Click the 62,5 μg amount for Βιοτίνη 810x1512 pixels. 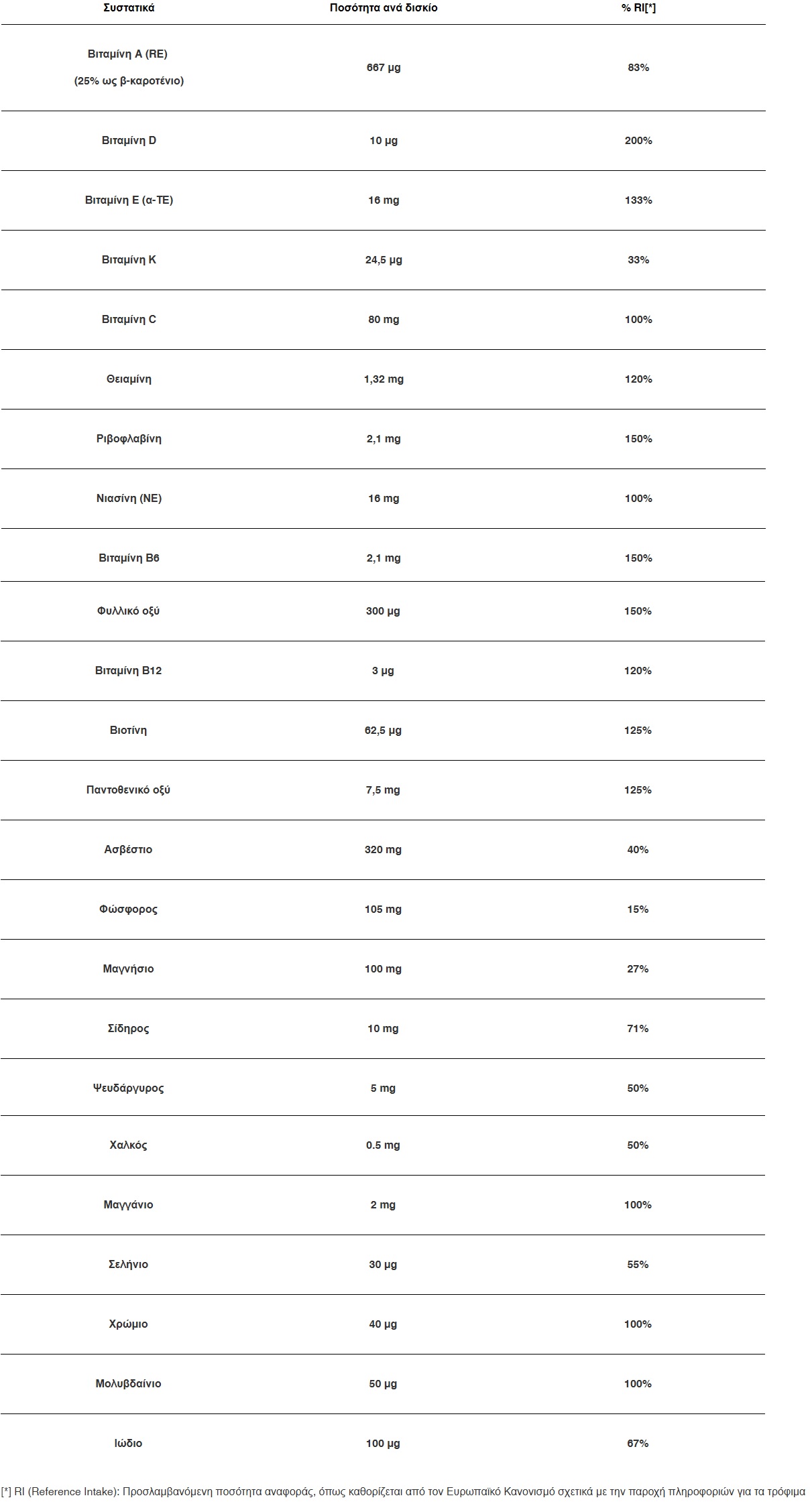coord(383,730)
